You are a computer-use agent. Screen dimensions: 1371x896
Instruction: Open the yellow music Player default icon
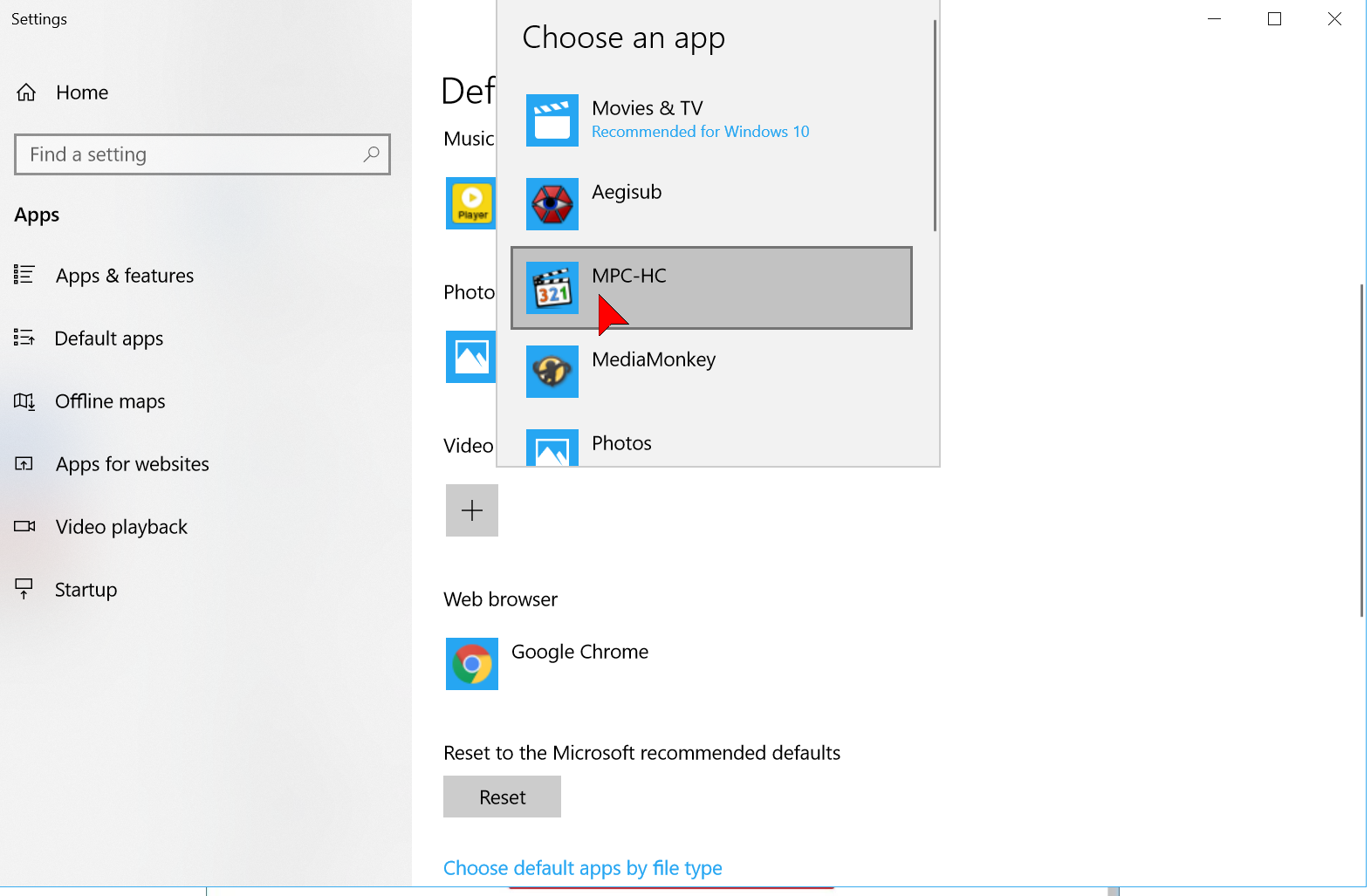tap(470, 203)
